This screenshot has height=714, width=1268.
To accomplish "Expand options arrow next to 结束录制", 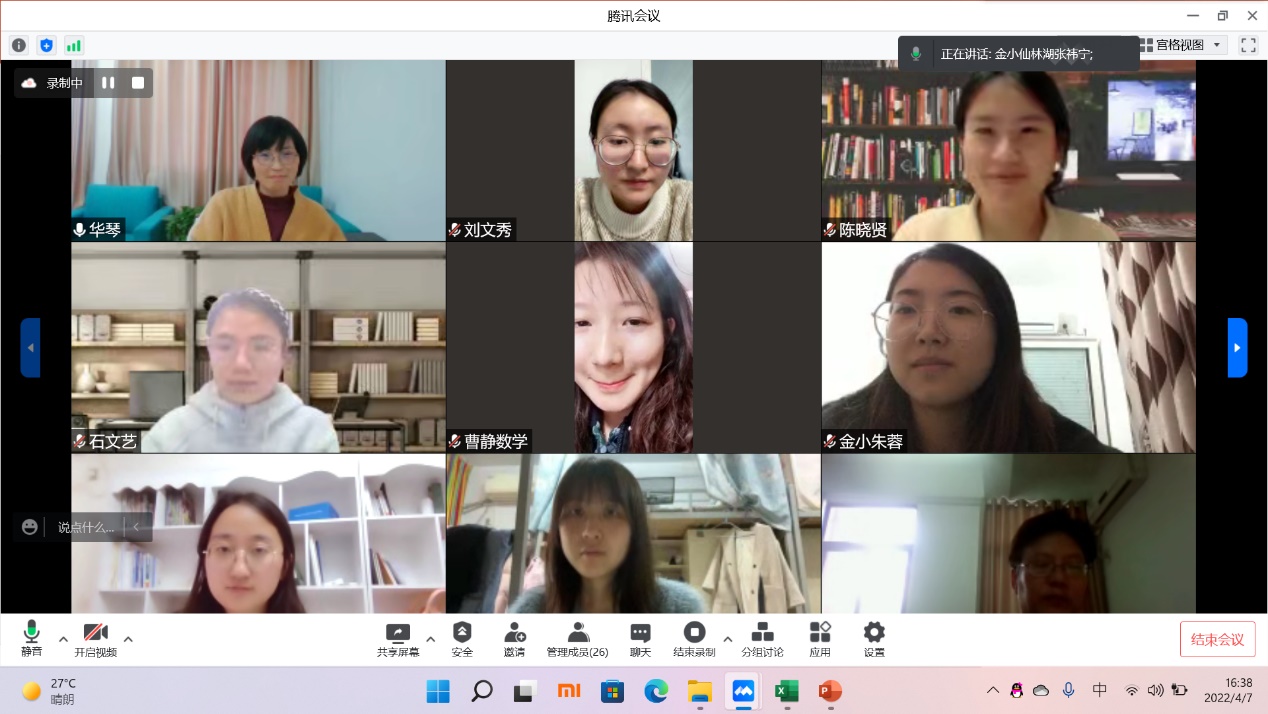I will tap(727, 639).
